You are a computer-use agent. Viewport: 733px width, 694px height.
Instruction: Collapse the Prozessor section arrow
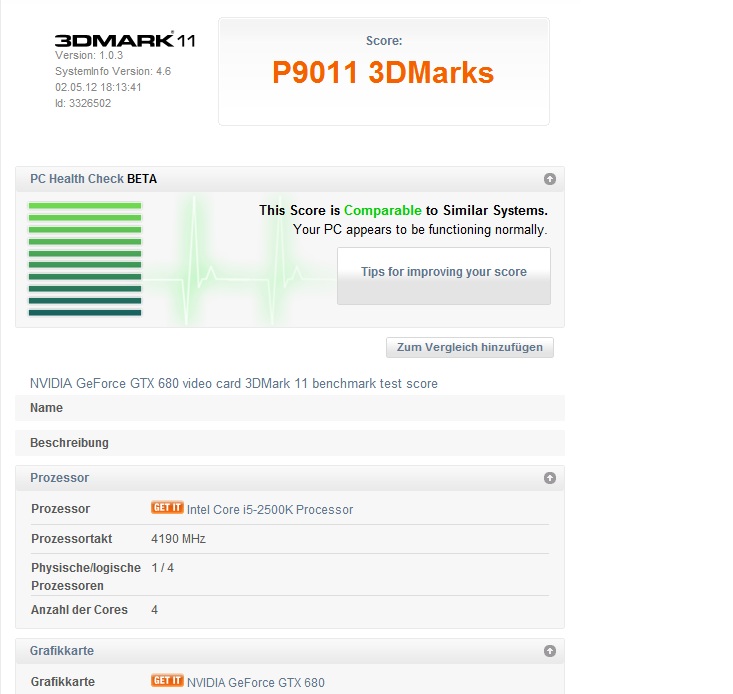click(550, 478)
